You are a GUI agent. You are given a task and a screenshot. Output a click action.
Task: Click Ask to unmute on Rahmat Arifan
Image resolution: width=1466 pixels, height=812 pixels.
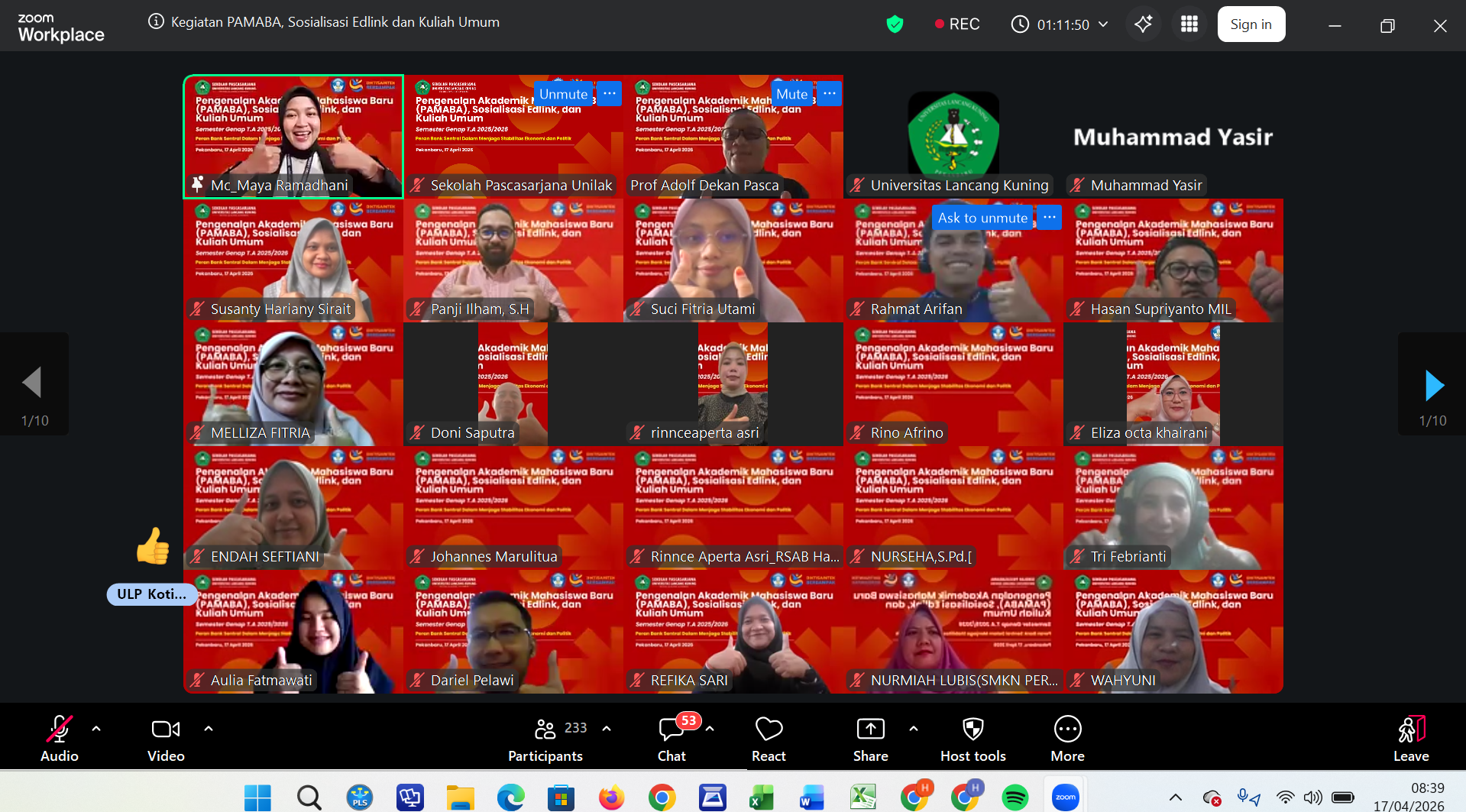(x=982, y=218)
